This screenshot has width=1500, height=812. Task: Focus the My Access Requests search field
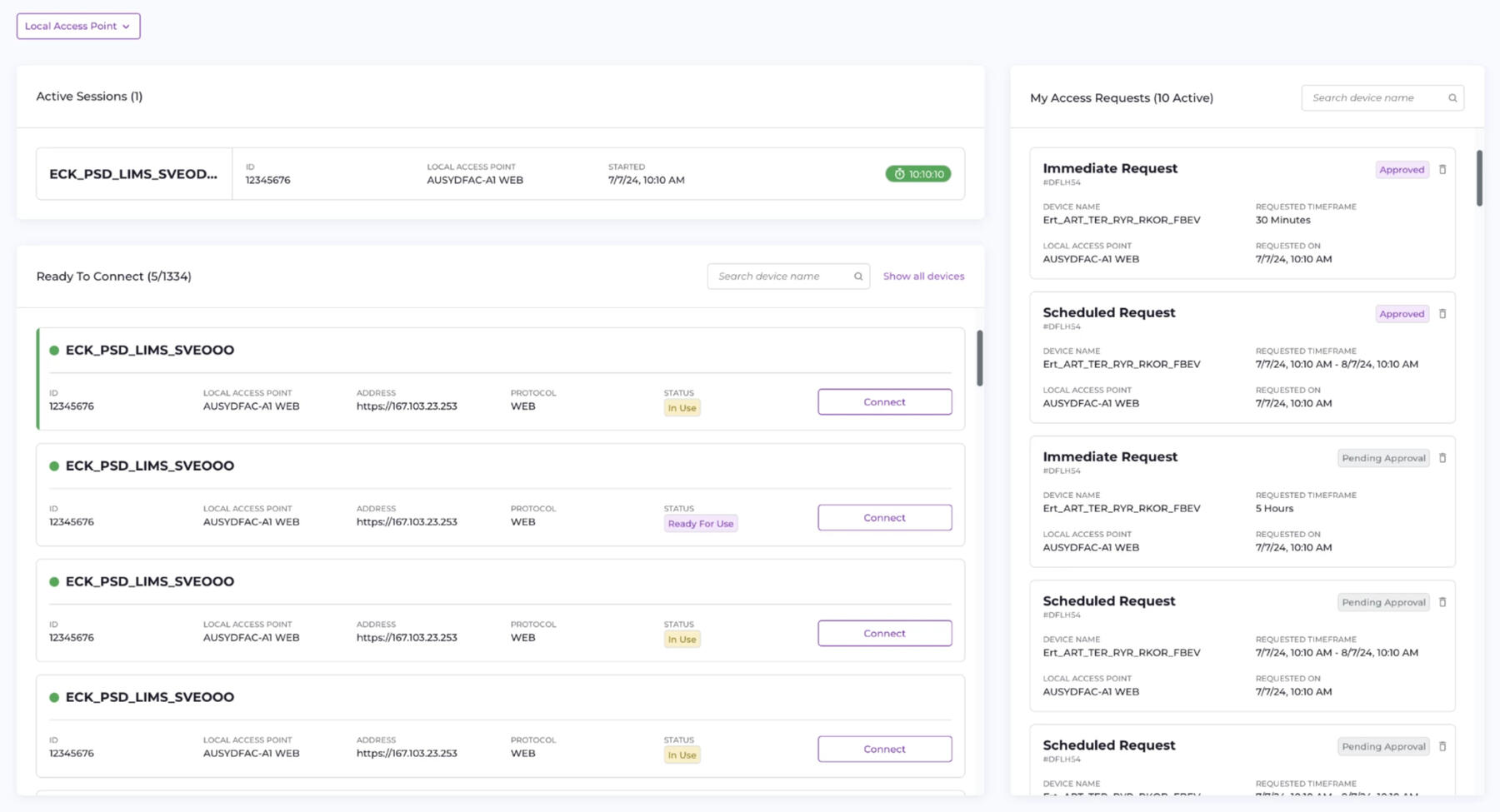click(1375, 98)
